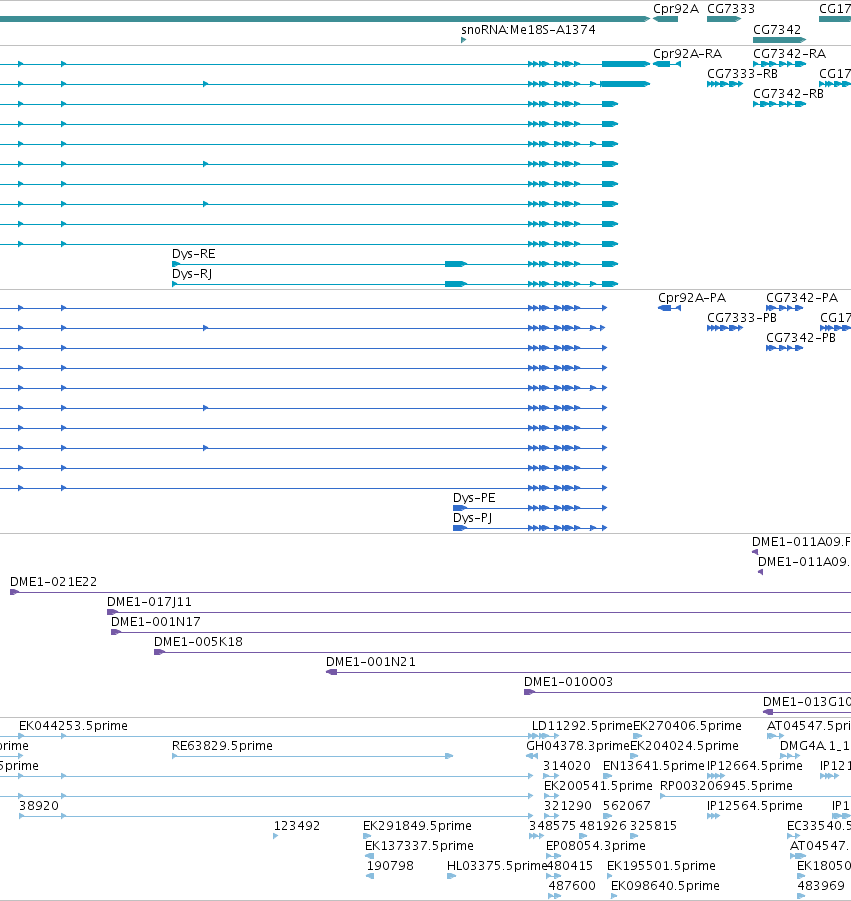851x901 pixels.
Task: Click the CG7342 gene bar
Action: click(779, 40)
